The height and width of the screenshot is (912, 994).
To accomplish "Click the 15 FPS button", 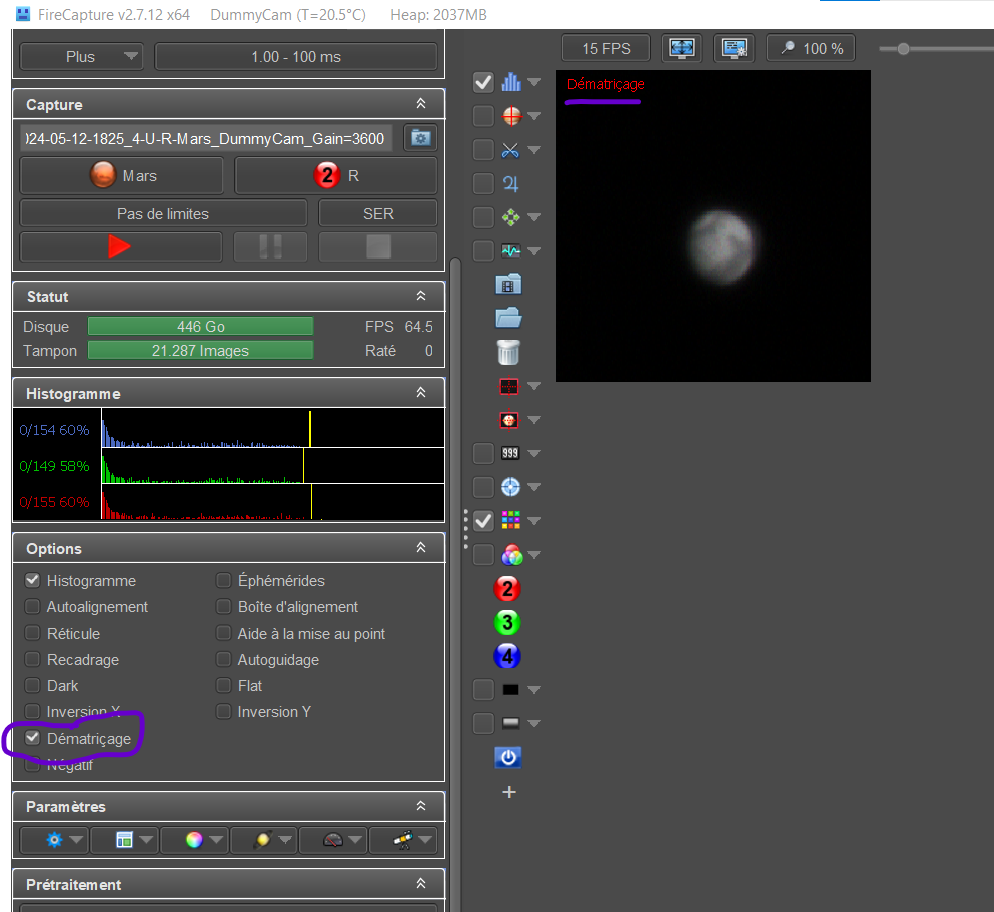I will (x=606, y=48).
